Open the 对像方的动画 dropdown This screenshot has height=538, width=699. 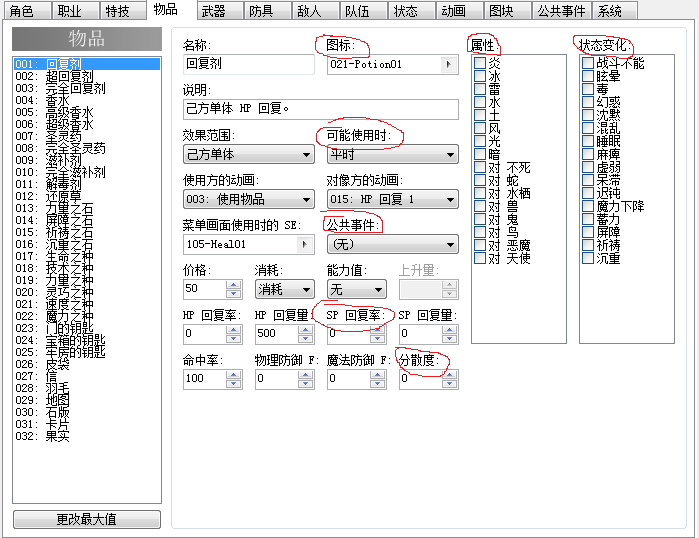click(x=393, y=199)
